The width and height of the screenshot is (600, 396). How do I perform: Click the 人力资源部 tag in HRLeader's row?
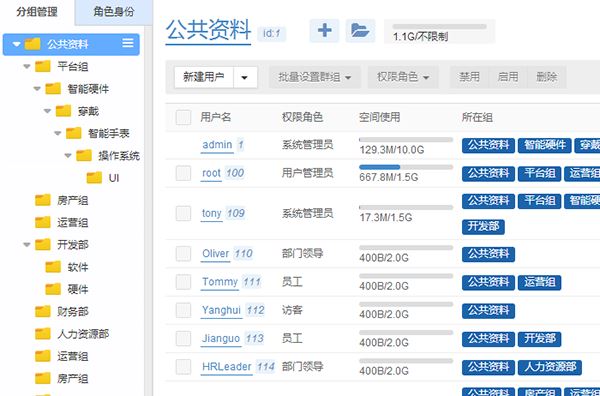pos(549,367)
